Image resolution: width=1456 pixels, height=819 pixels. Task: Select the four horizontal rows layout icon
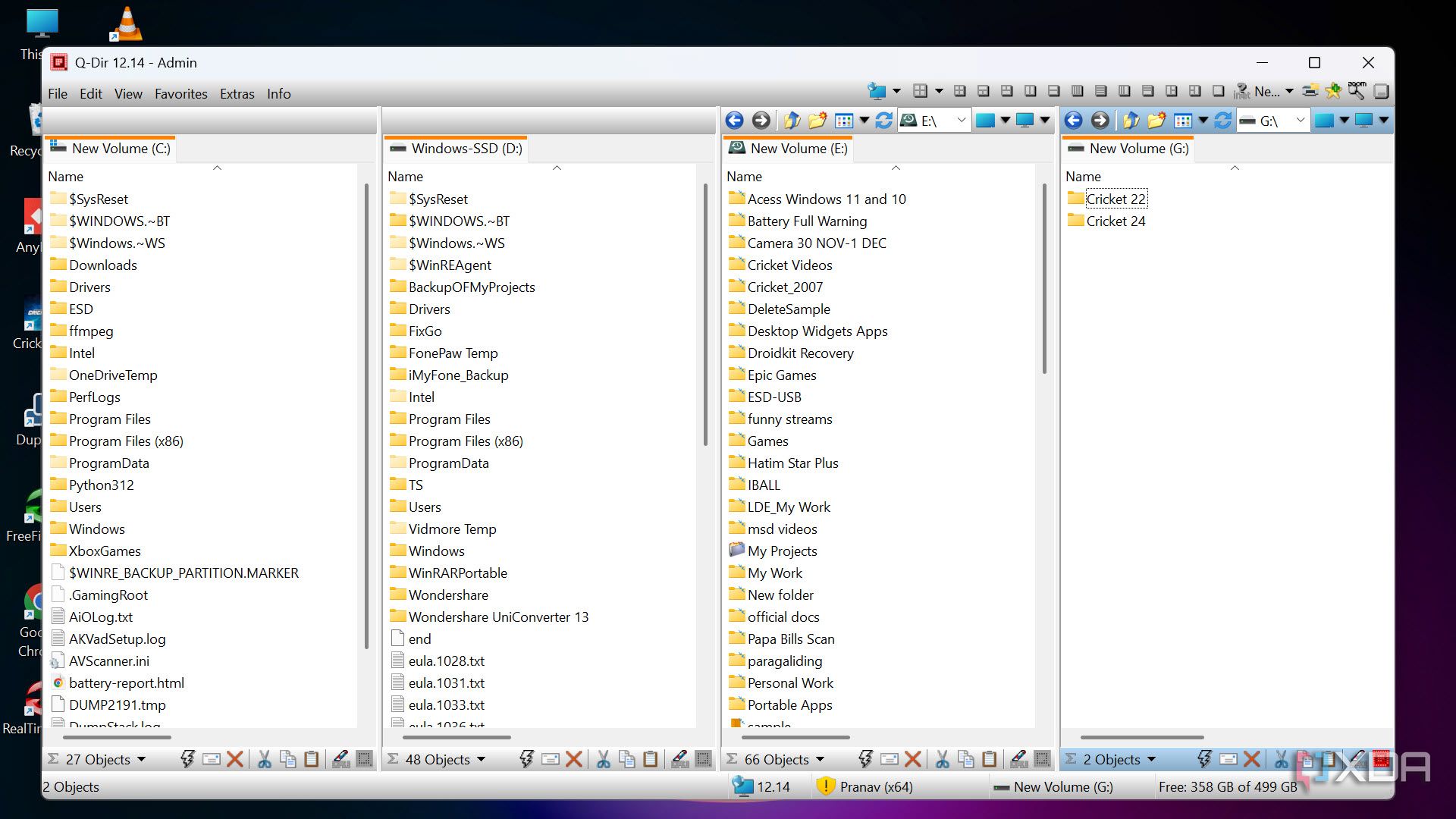pos(1100,91)
